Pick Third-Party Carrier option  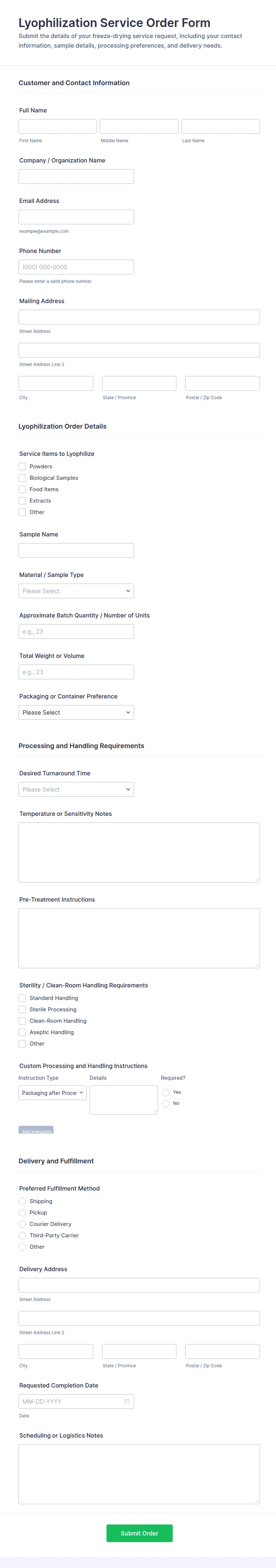click(23, 1236)
